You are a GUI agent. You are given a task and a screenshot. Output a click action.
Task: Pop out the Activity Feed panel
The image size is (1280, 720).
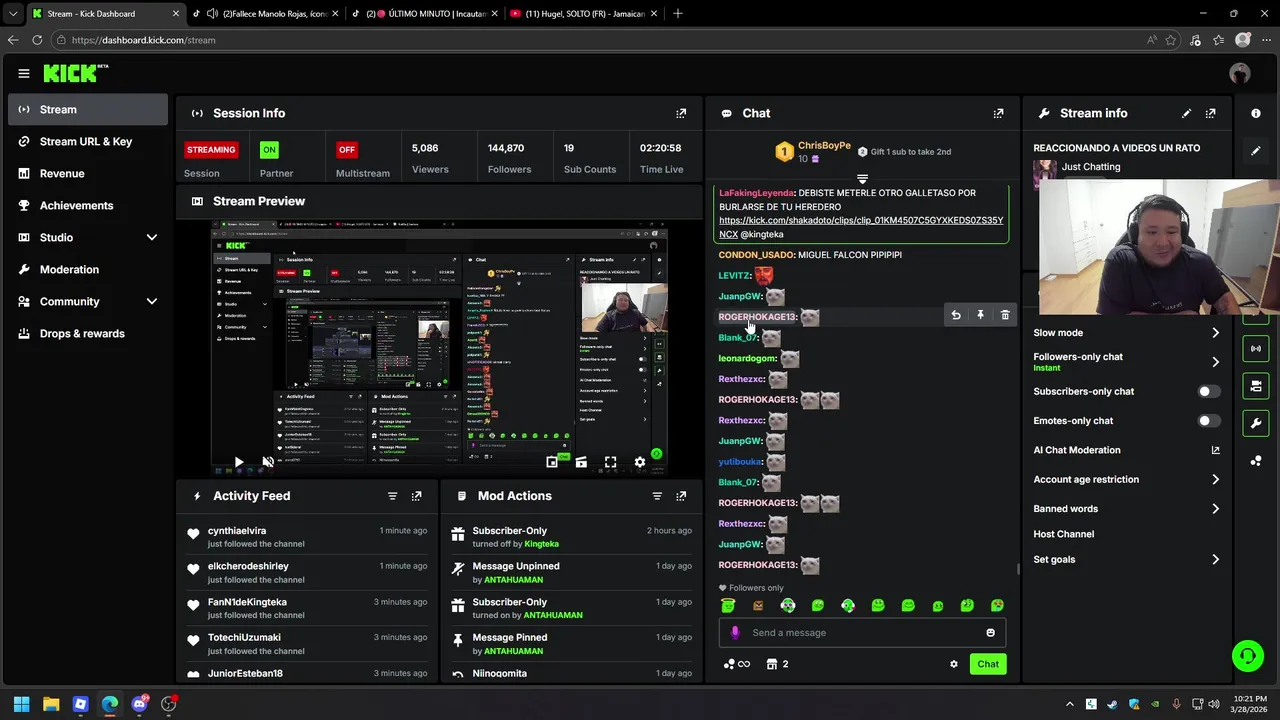417,496
